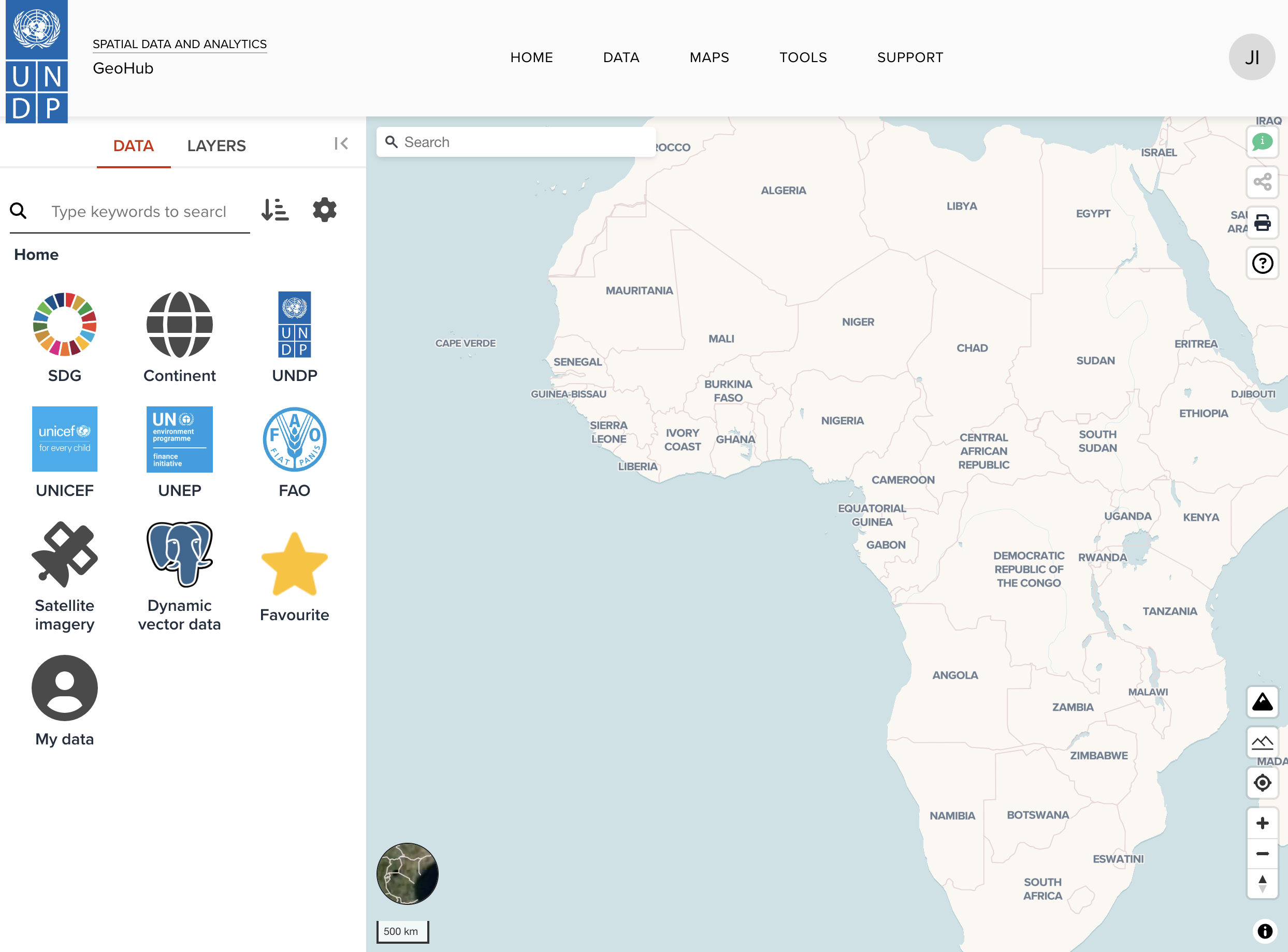Click the sort order icon

pos(275,210)
